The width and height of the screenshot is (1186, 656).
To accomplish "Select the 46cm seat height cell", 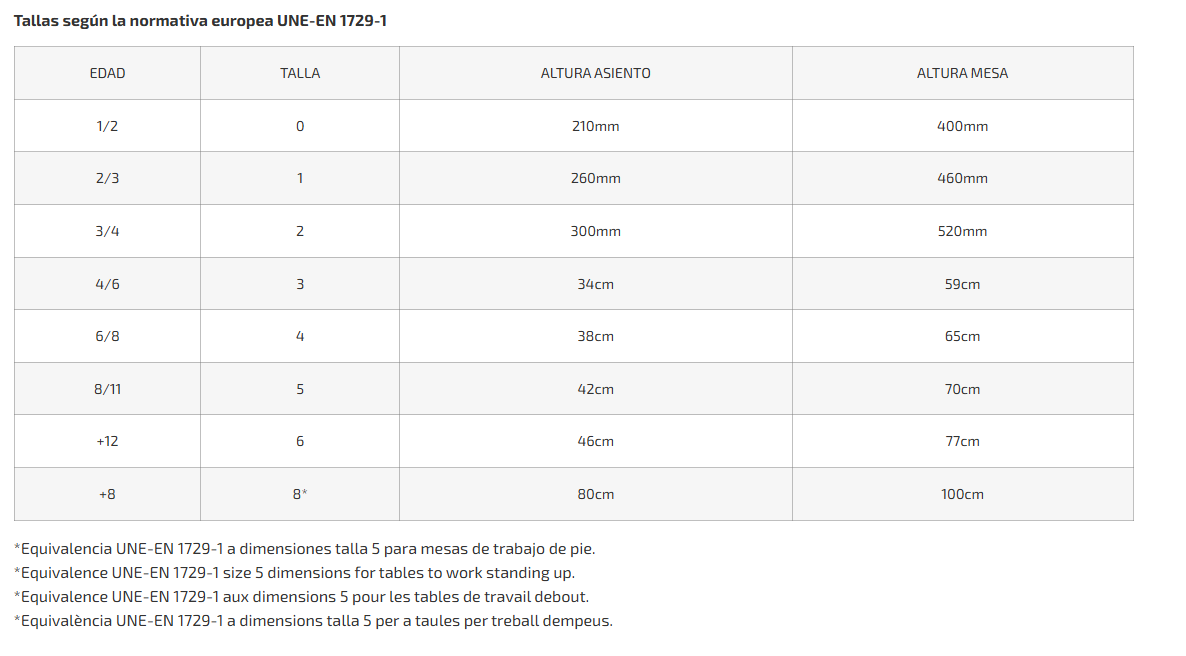I will tap(595, 441).
